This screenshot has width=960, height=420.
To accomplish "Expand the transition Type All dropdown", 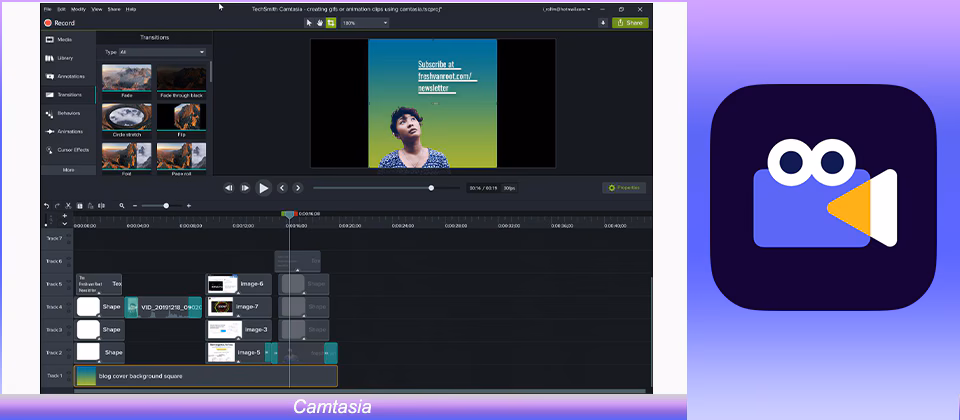I will pos(162,52).
